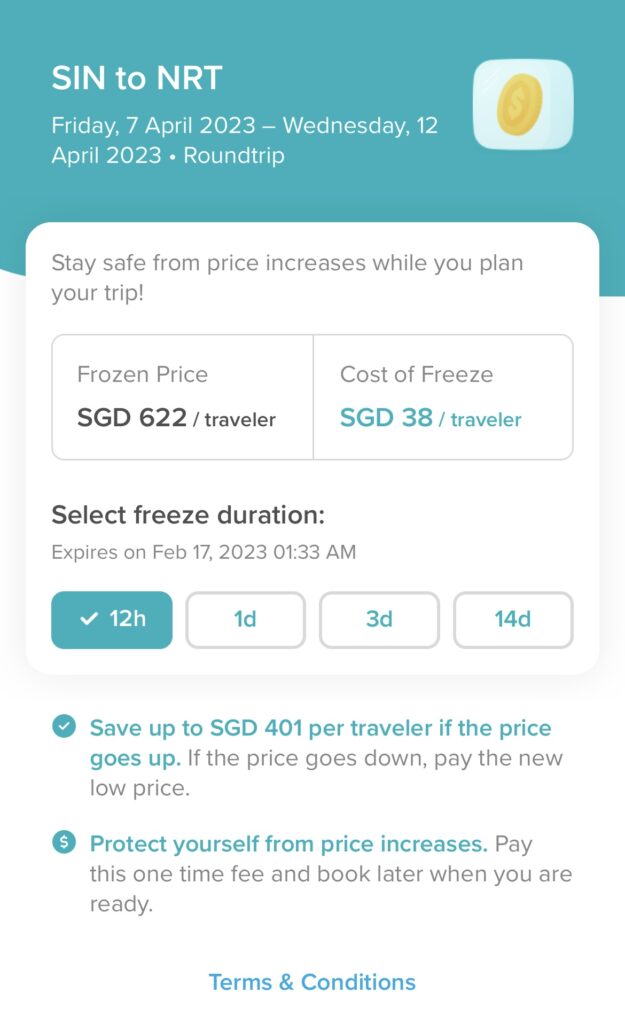Click the checkmark inside the 12h button
625x1024 pixels.
pos(87,620)
